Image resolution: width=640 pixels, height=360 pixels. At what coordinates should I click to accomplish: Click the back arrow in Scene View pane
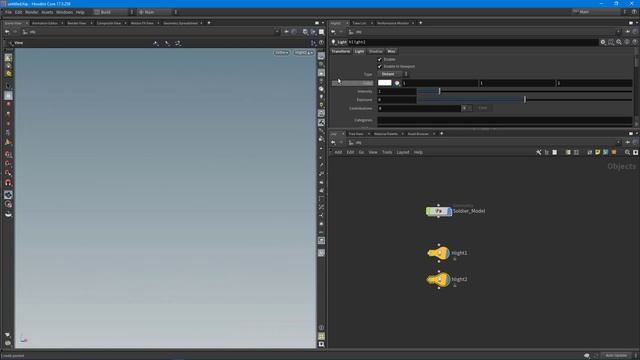click(7, 32)
